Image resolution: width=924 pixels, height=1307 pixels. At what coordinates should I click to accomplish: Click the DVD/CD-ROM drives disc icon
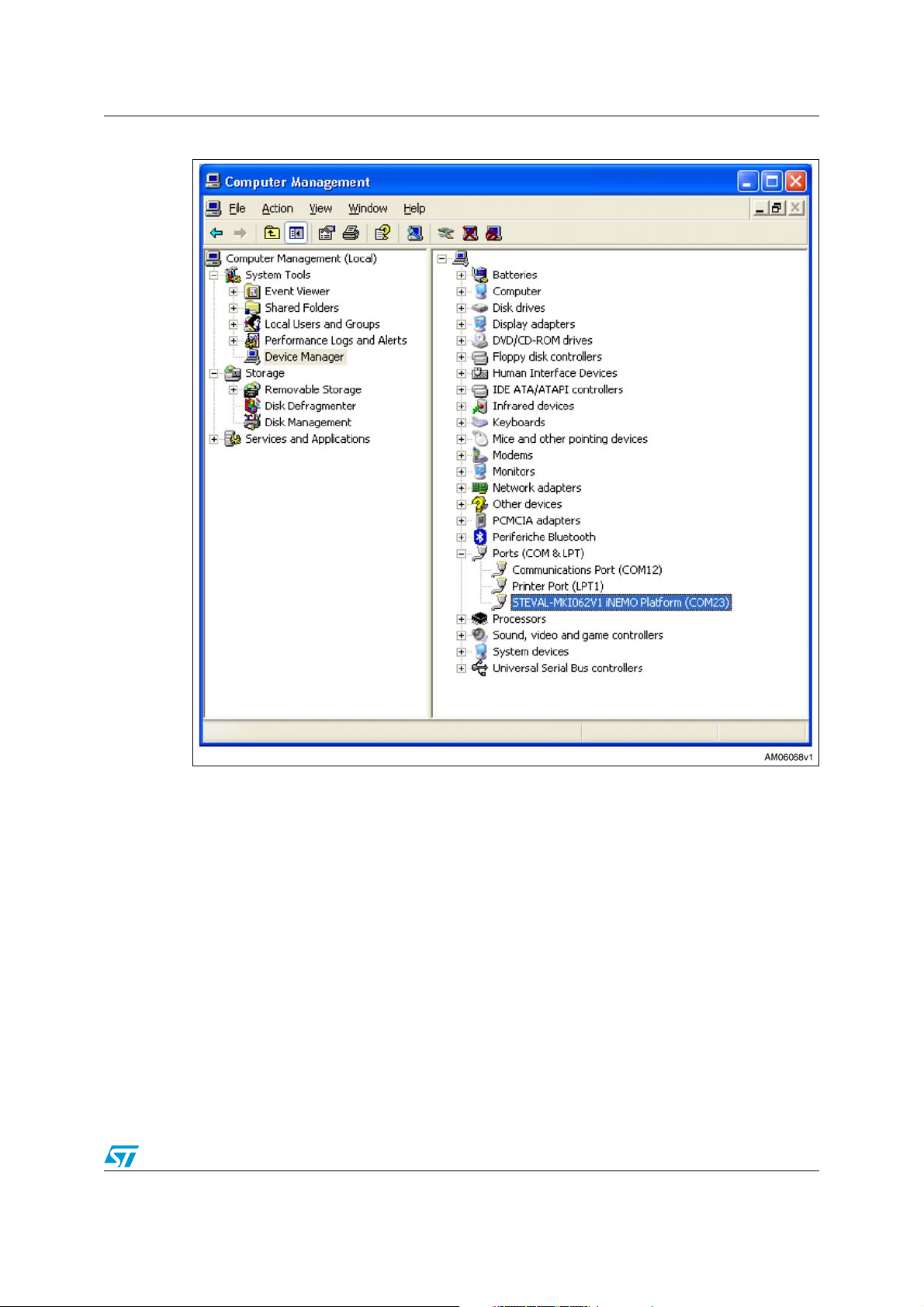point(479,341)
